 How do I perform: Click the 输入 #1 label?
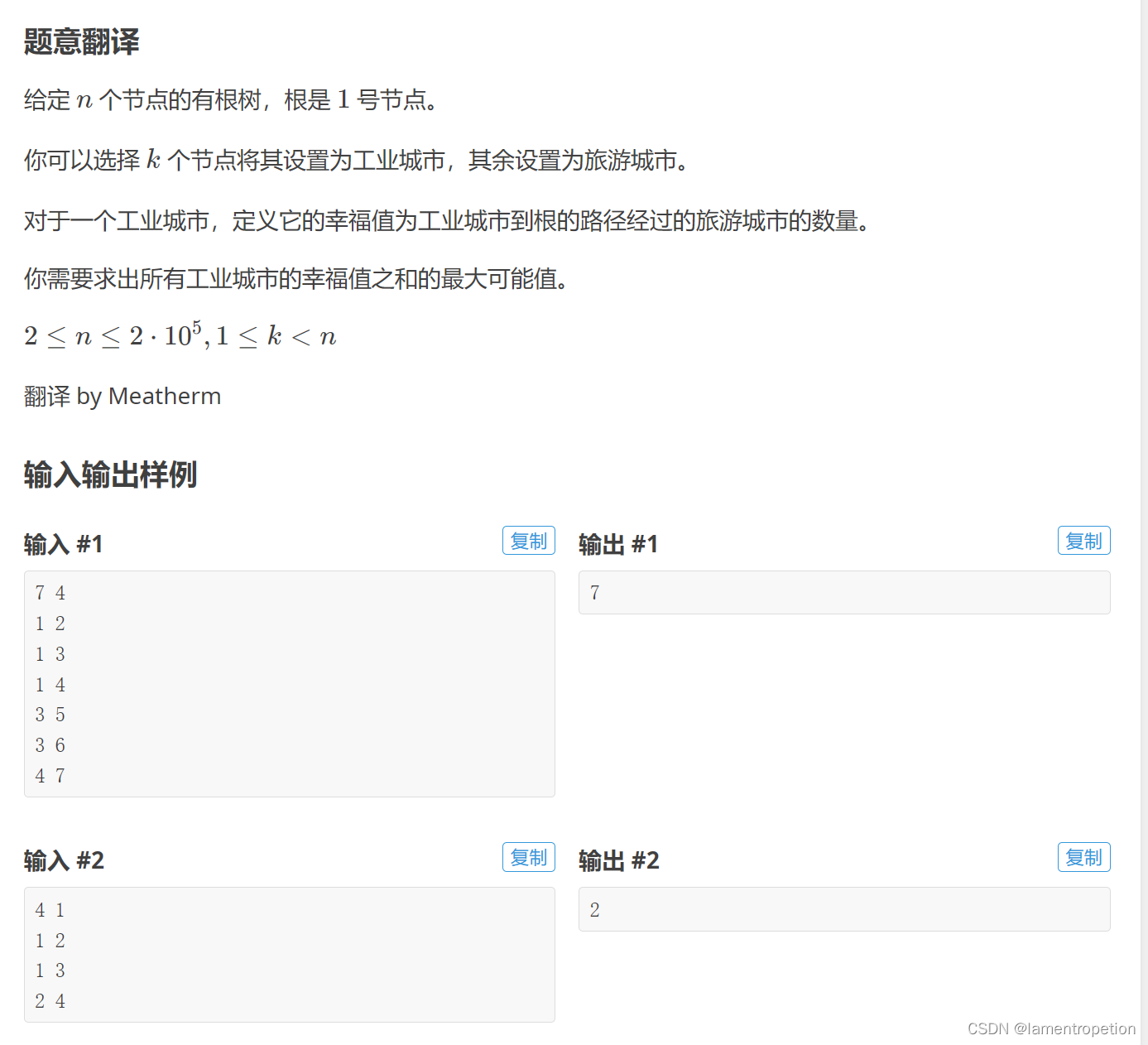[63, 544]
